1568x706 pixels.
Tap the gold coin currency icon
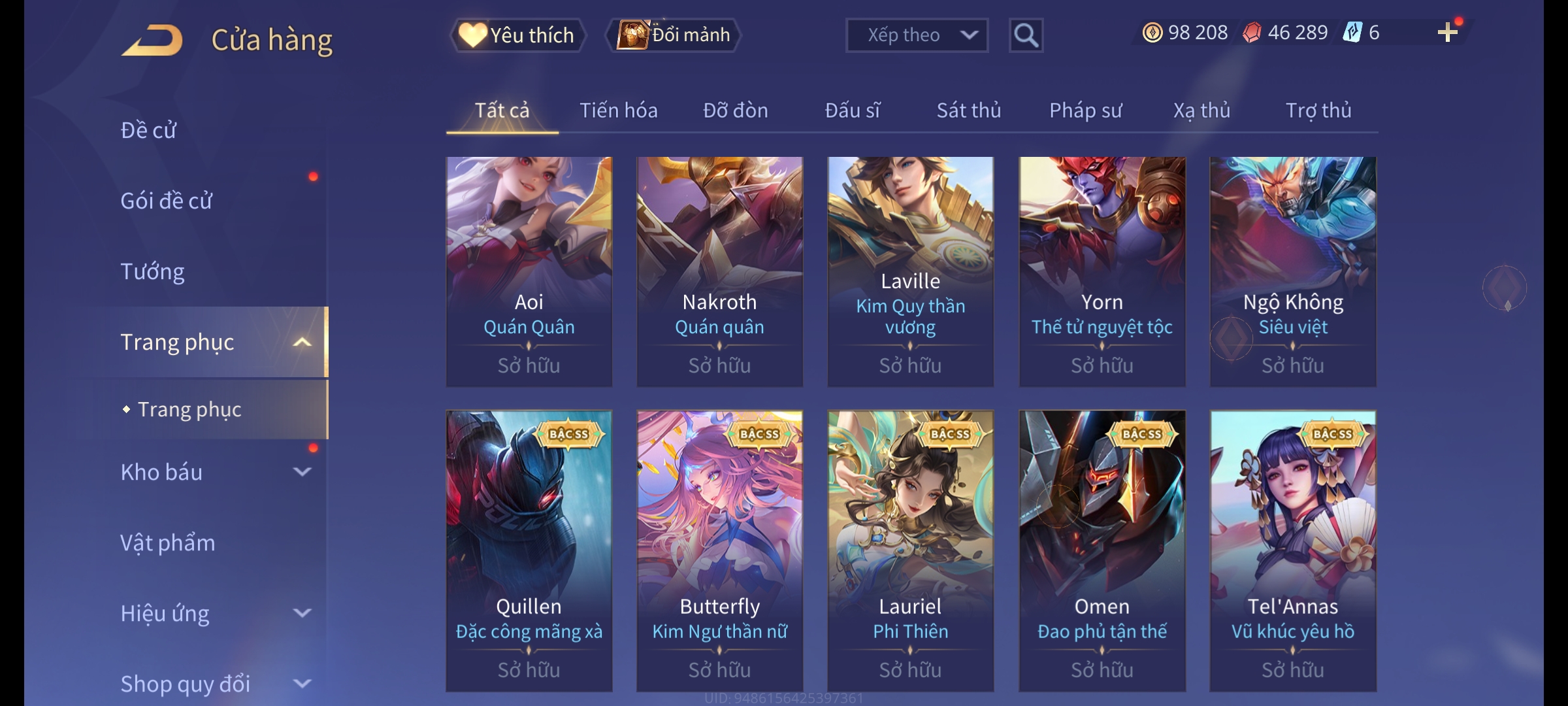(x=1152, y=33)
